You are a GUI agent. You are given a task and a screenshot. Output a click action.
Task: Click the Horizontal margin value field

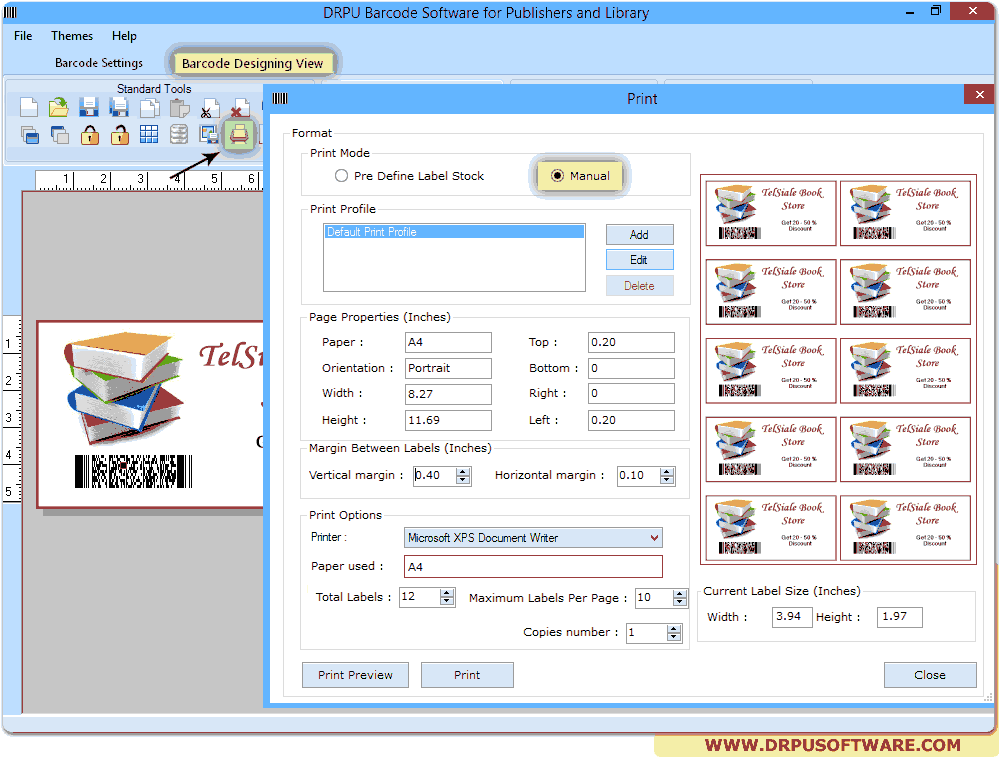(x=638, y=476)
